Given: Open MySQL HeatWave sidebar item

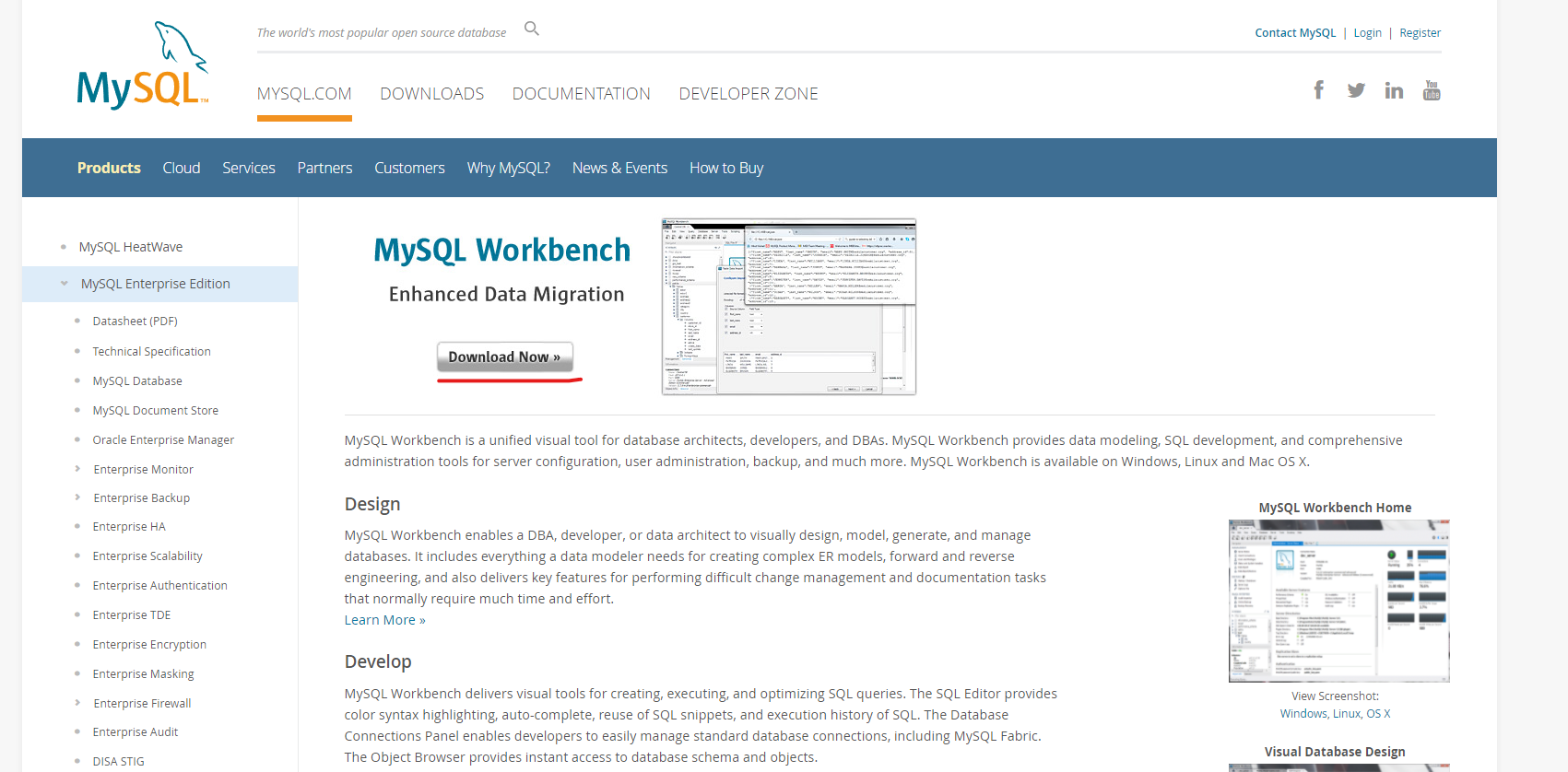Looking at the screenshot, I should 131,247.
